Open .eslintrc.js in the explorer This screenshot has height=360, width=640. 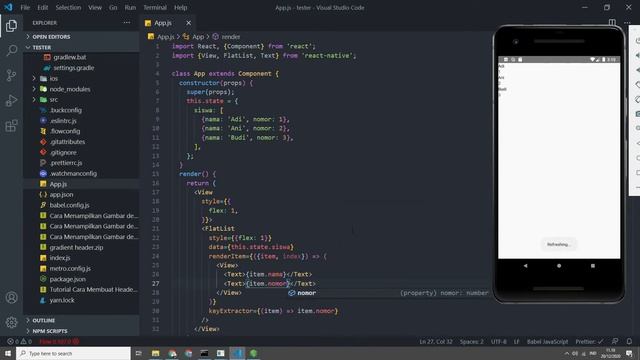[63, 121]
